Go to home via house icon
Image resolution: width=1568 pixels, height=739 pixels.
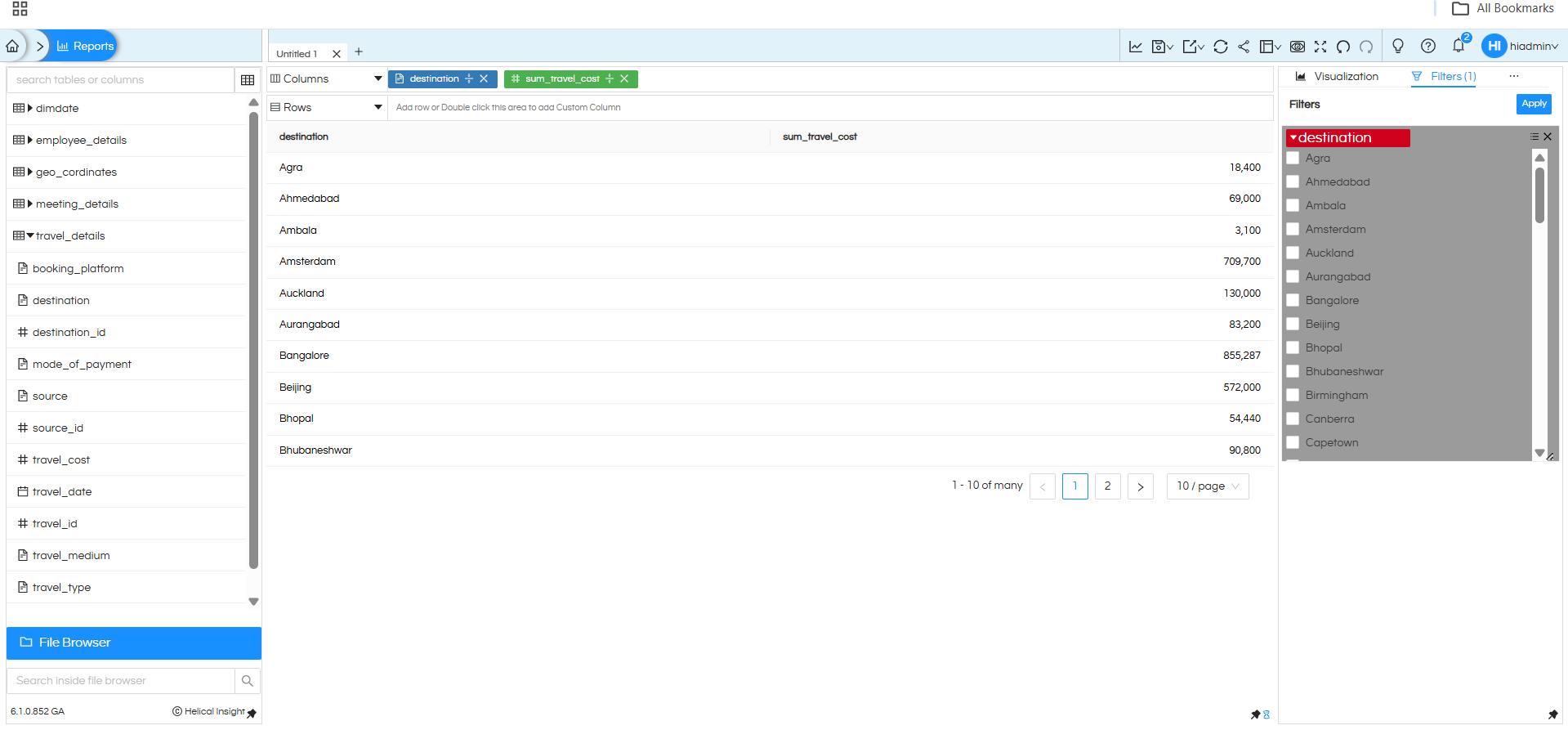tap(13, 47)
